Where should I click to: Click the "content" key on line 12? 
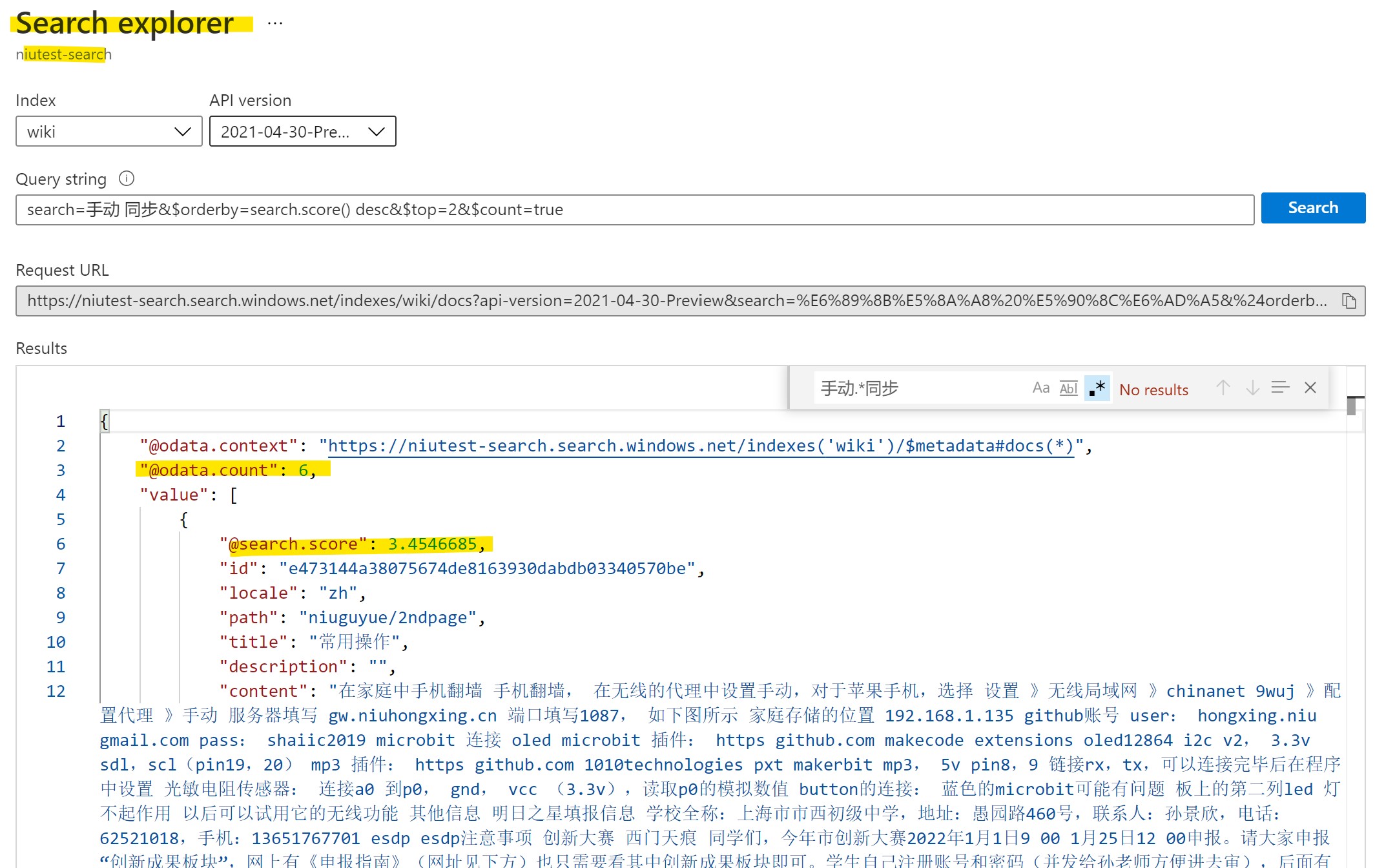coord(263,691)
